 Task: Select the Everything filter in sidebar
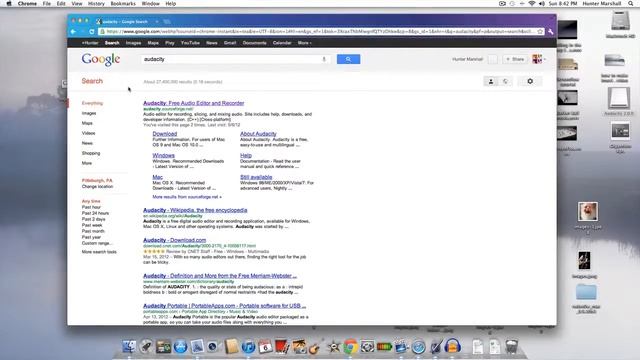tap(92, 103)
